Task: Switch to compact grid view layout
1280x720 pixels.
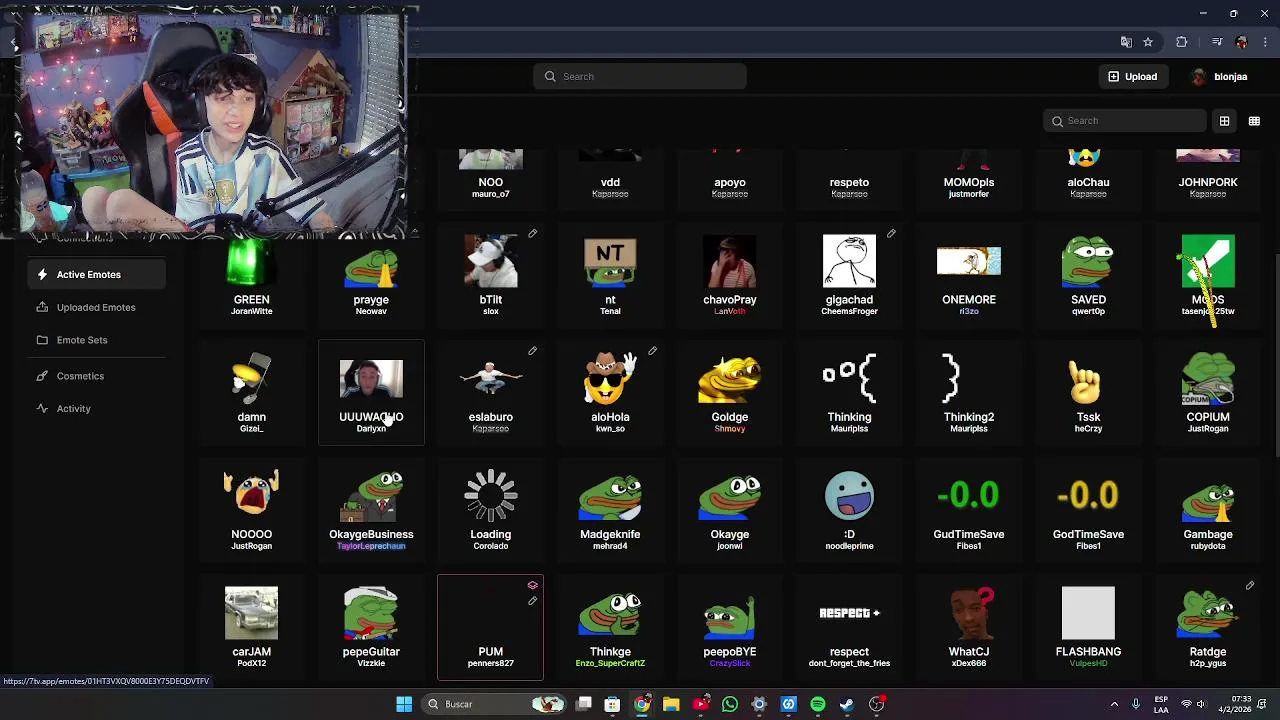Action: tap(1254, 121)
